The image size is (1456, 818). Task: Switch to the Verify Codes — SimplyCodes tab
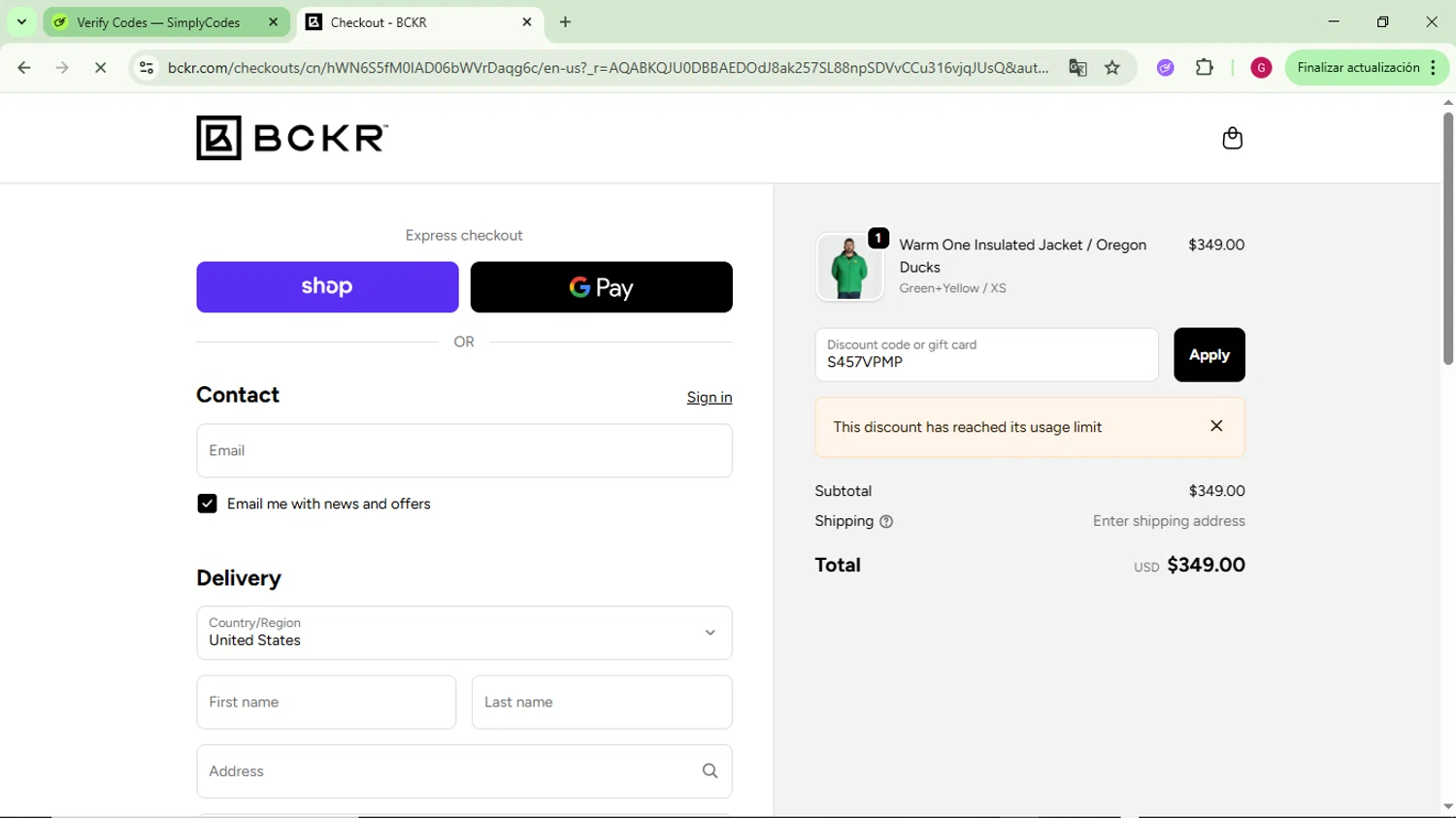157,22
